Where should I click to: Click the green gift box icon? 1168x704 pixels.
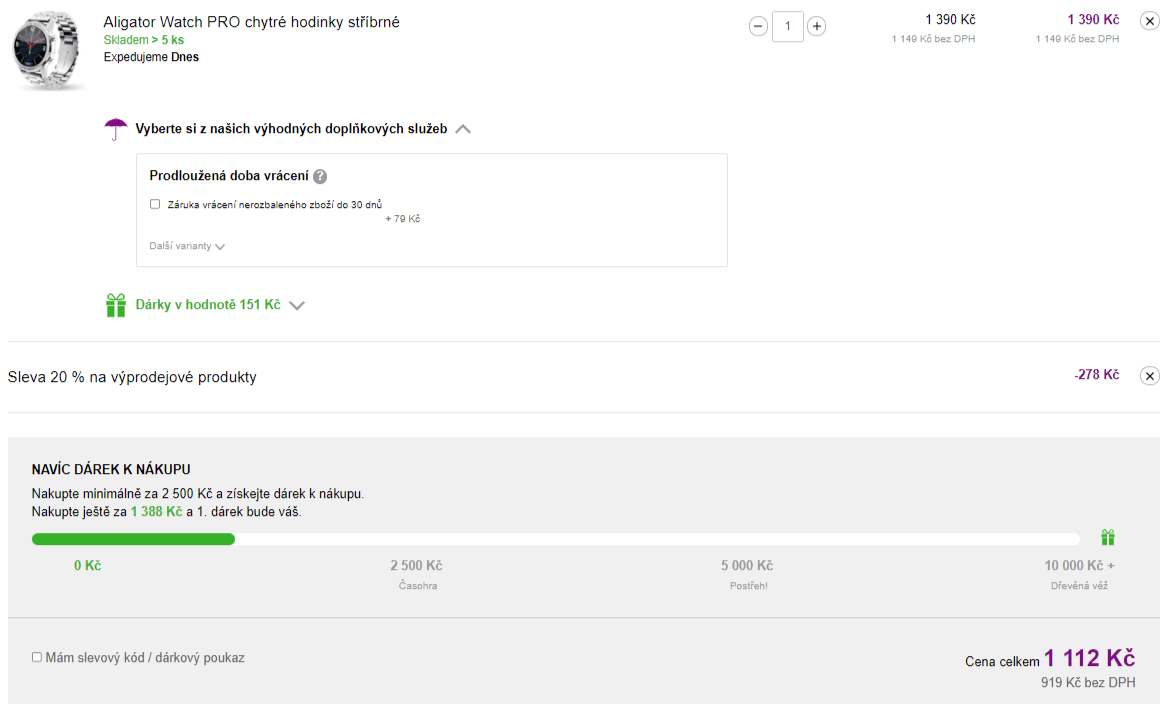coord(115,305)
